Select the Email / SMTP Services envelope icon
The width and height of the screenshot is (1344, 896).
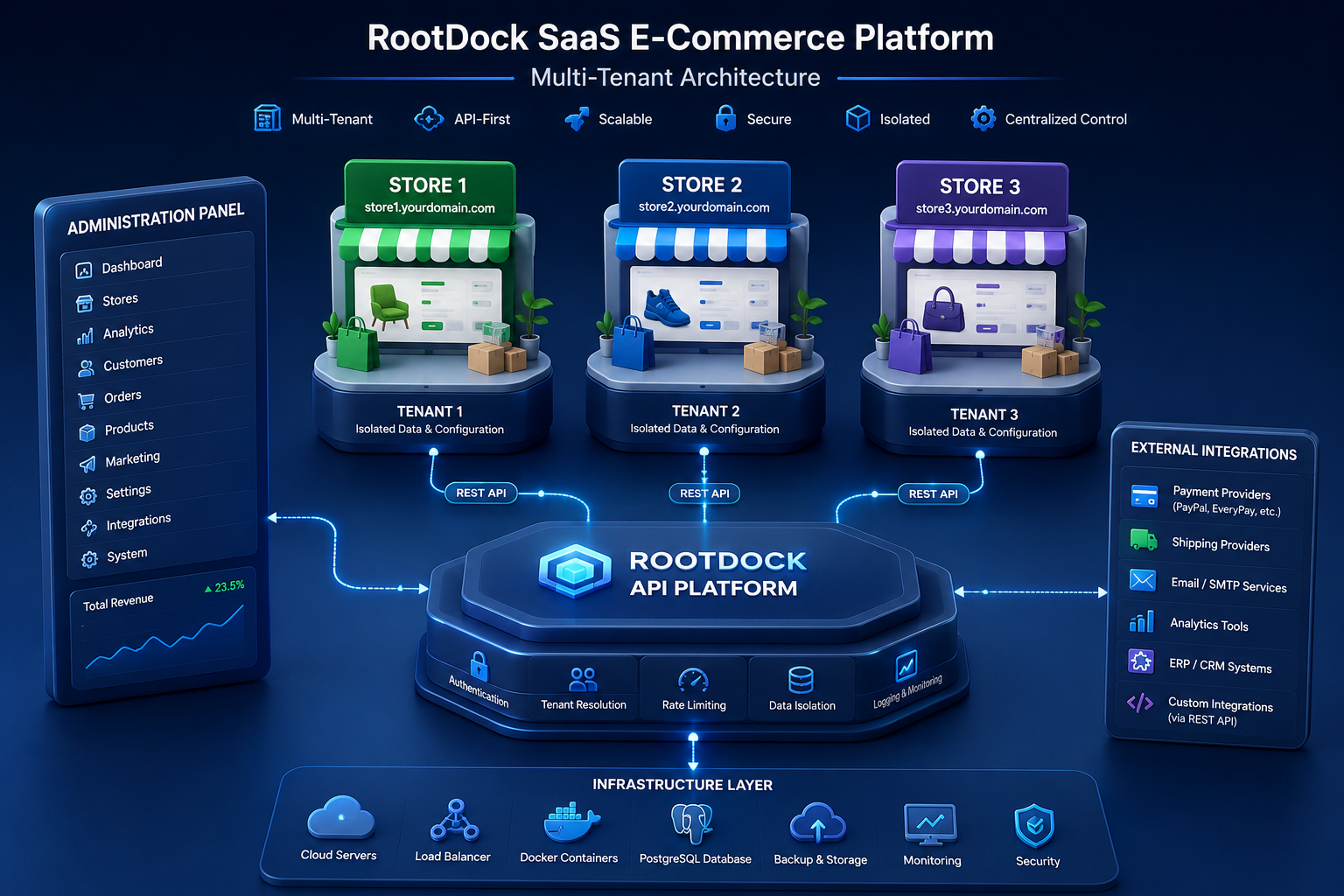coord(1143,580)
